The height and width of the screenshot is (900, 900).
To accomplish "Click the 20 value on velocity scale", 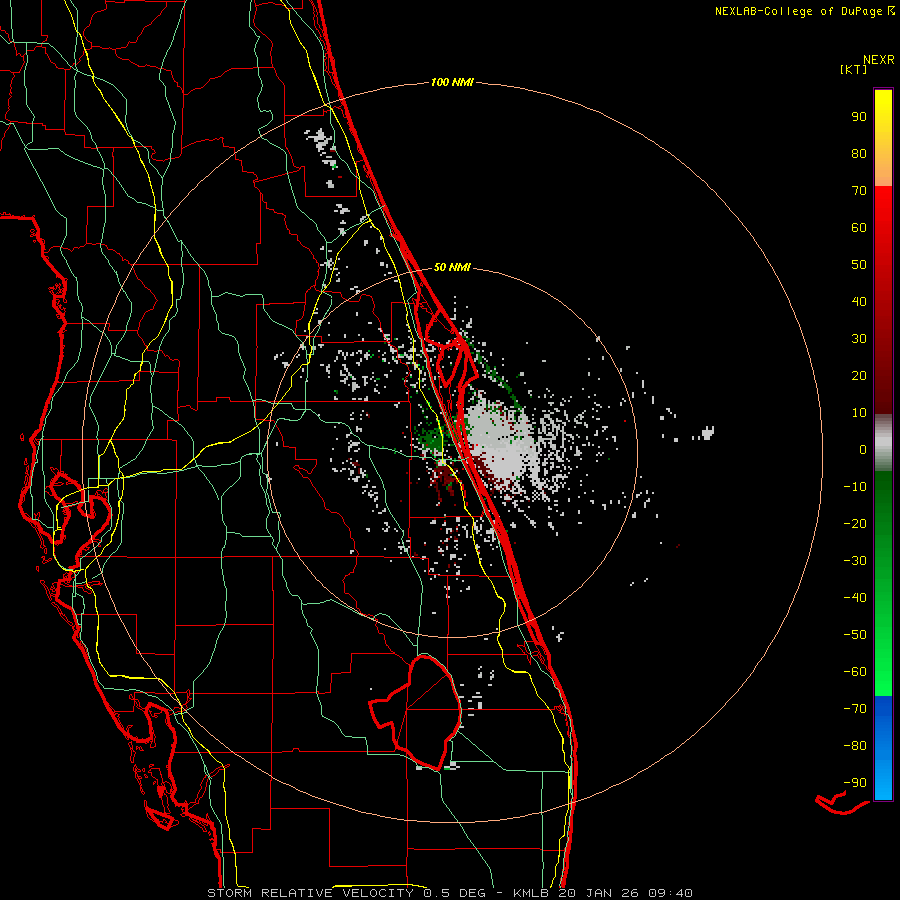I will point(859,375).
